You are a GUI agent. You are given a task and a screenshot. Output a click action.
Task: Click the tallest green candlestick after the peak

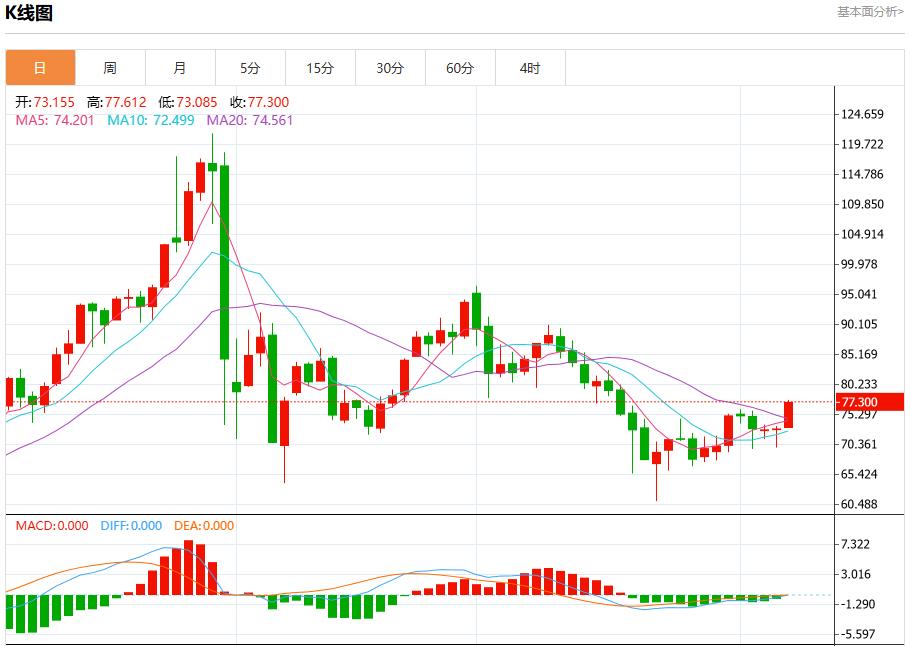pos(224,260)
